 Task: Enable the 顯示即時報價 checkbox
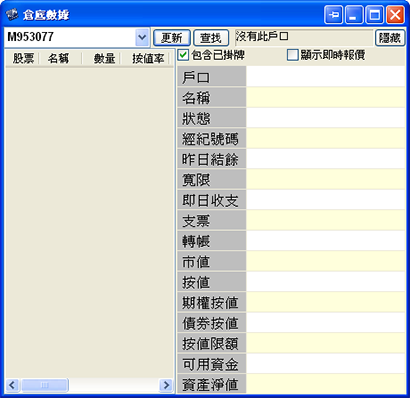click(x=292, y=55)
